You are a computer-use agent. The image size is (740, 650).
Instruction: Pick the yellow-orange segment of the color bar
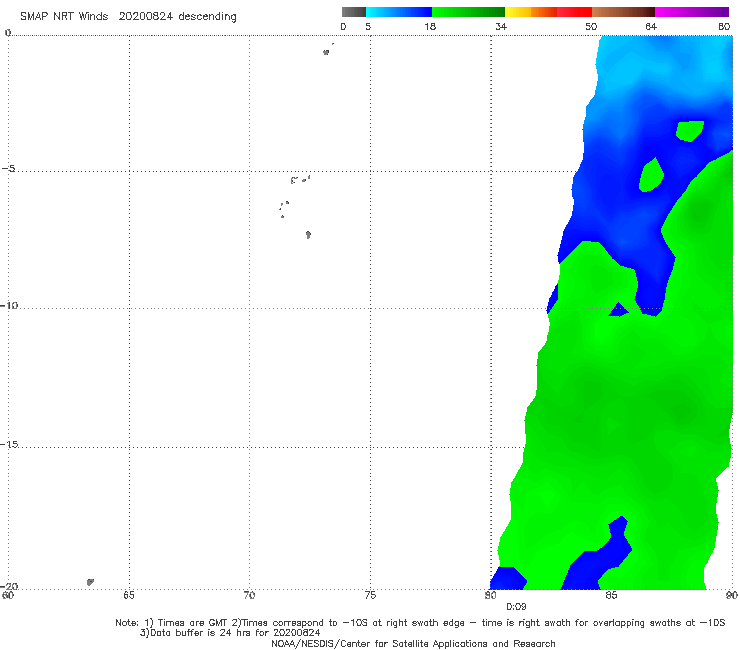click(531, 12)
